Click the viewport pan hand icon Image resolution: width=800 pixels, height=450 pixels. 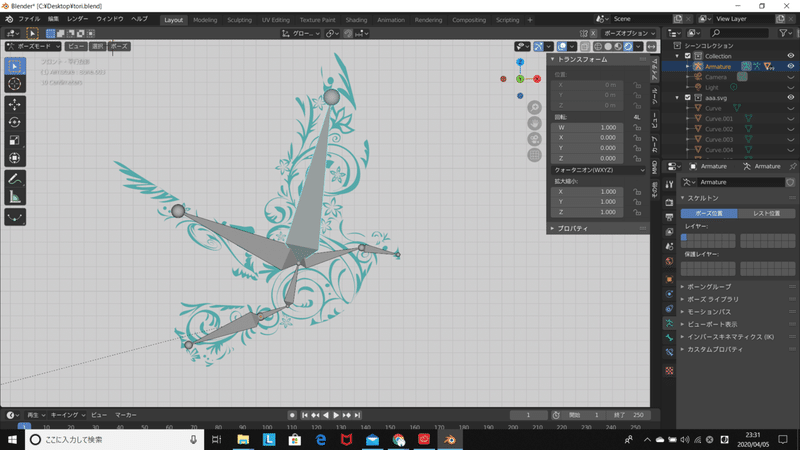(x=534, y=123)
